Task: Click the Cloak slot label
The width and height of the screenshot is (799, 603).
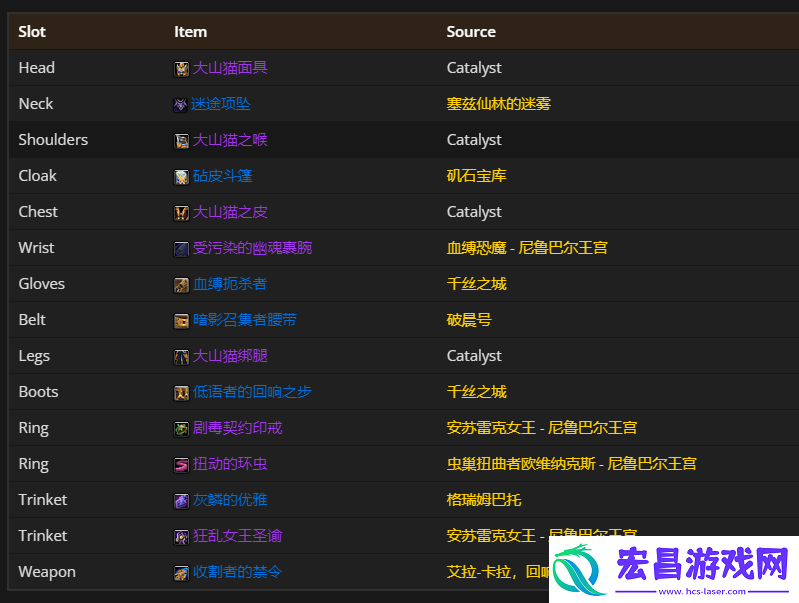Action: [x=37, y=176]
